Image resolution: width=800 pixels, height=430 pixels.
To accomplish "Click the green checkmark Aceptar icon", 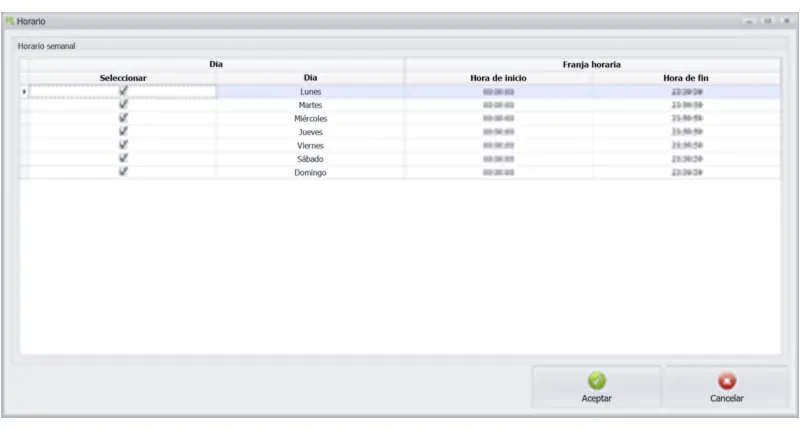I will tap(596, 381).
